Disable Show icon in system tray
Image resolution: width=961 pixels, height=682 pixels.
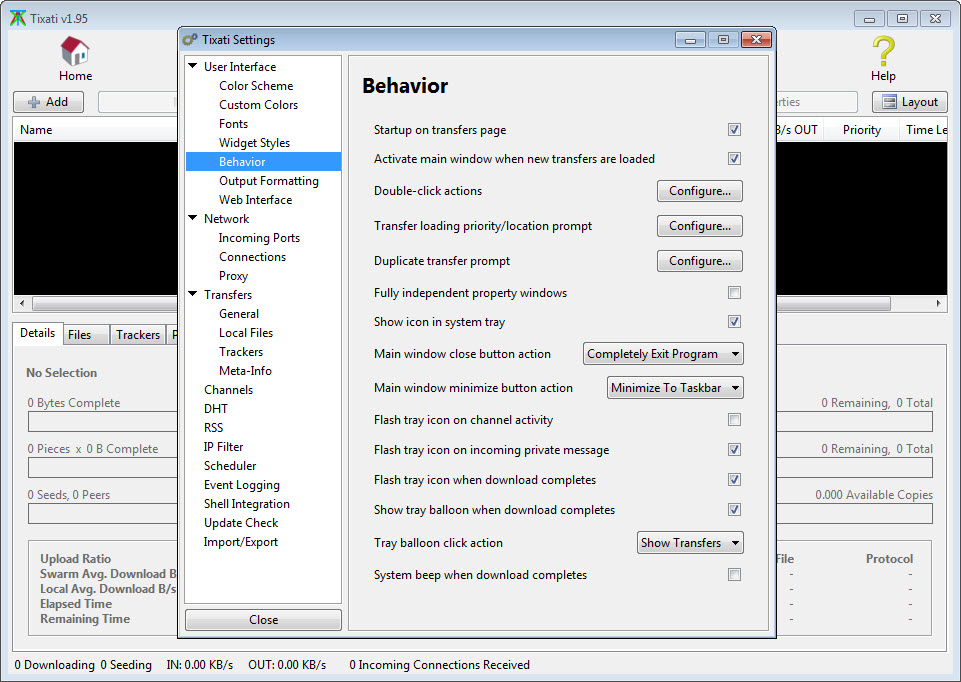coord(734,322)
